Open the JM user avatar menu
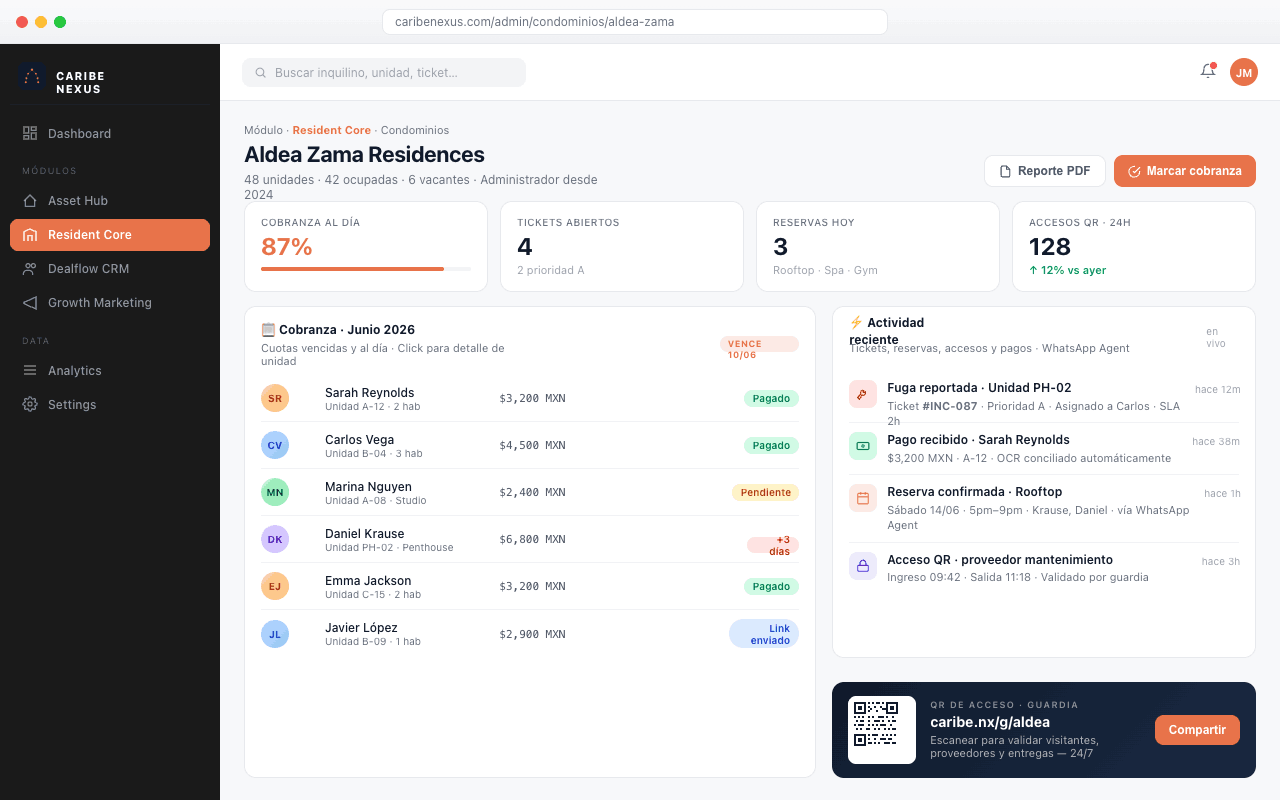This screenshot has height=800, width=1280. point(1244,72)
